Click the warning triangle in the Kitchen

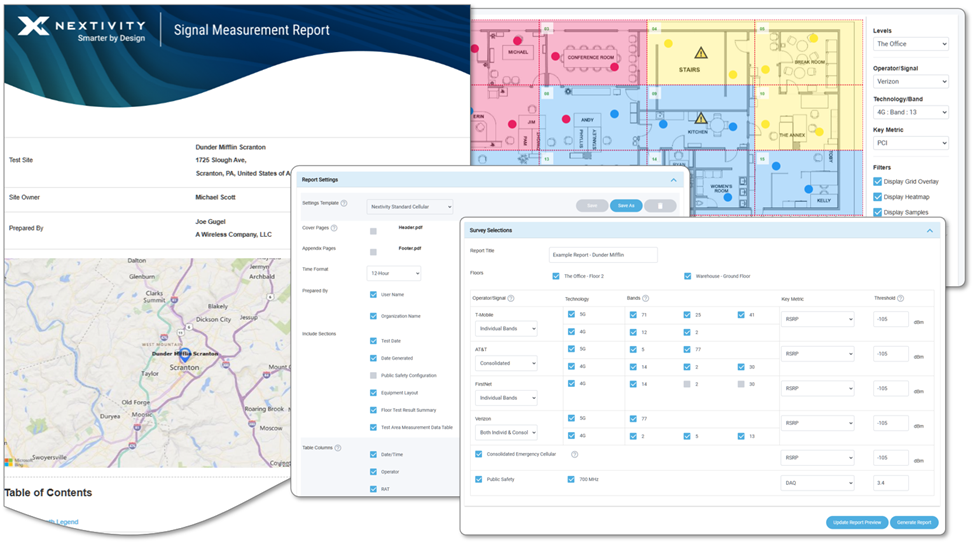click(x=701, y=118)
